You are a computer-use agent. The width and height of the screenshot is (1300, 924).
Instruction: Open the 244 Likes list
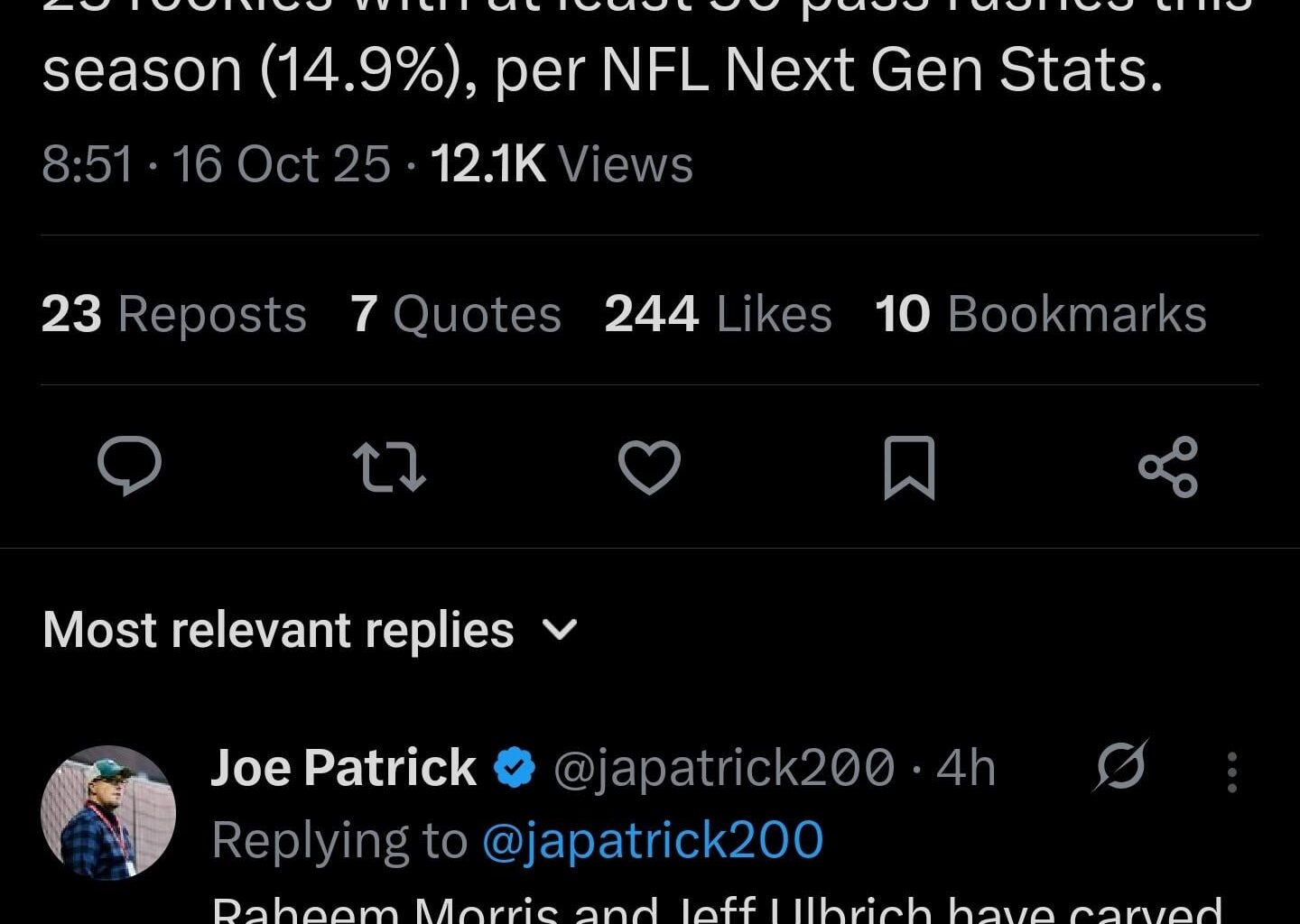[x=718, y=314]
